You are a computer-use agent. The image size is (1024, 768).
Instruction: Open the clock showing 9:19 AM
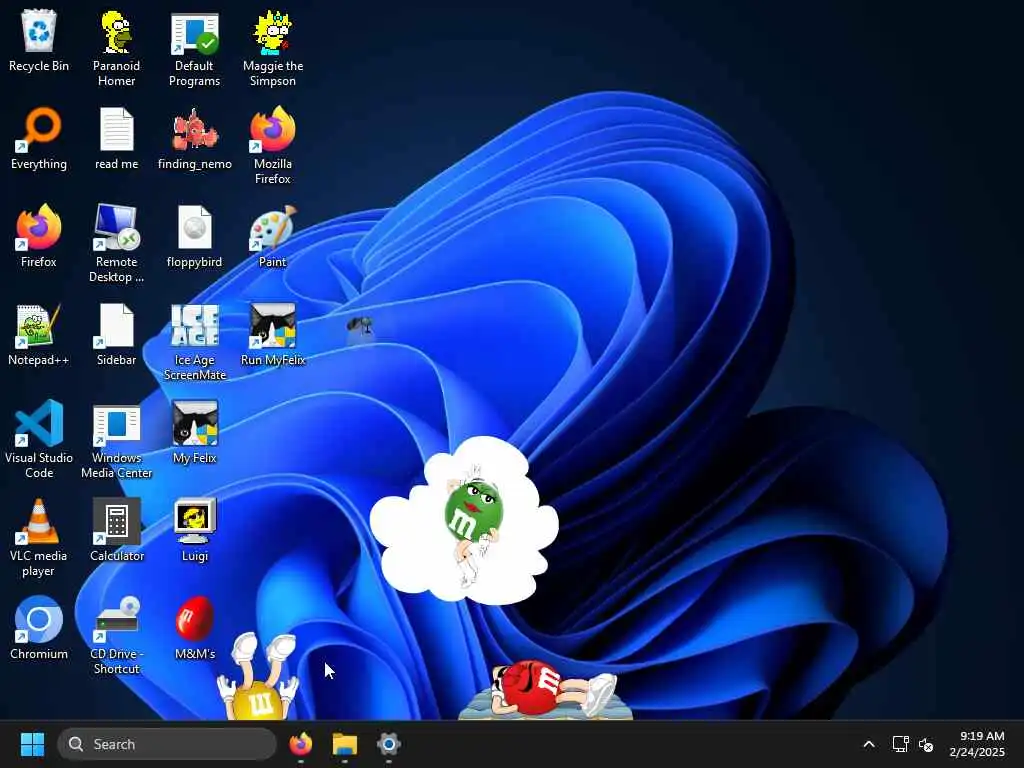[x=977, y=744]
